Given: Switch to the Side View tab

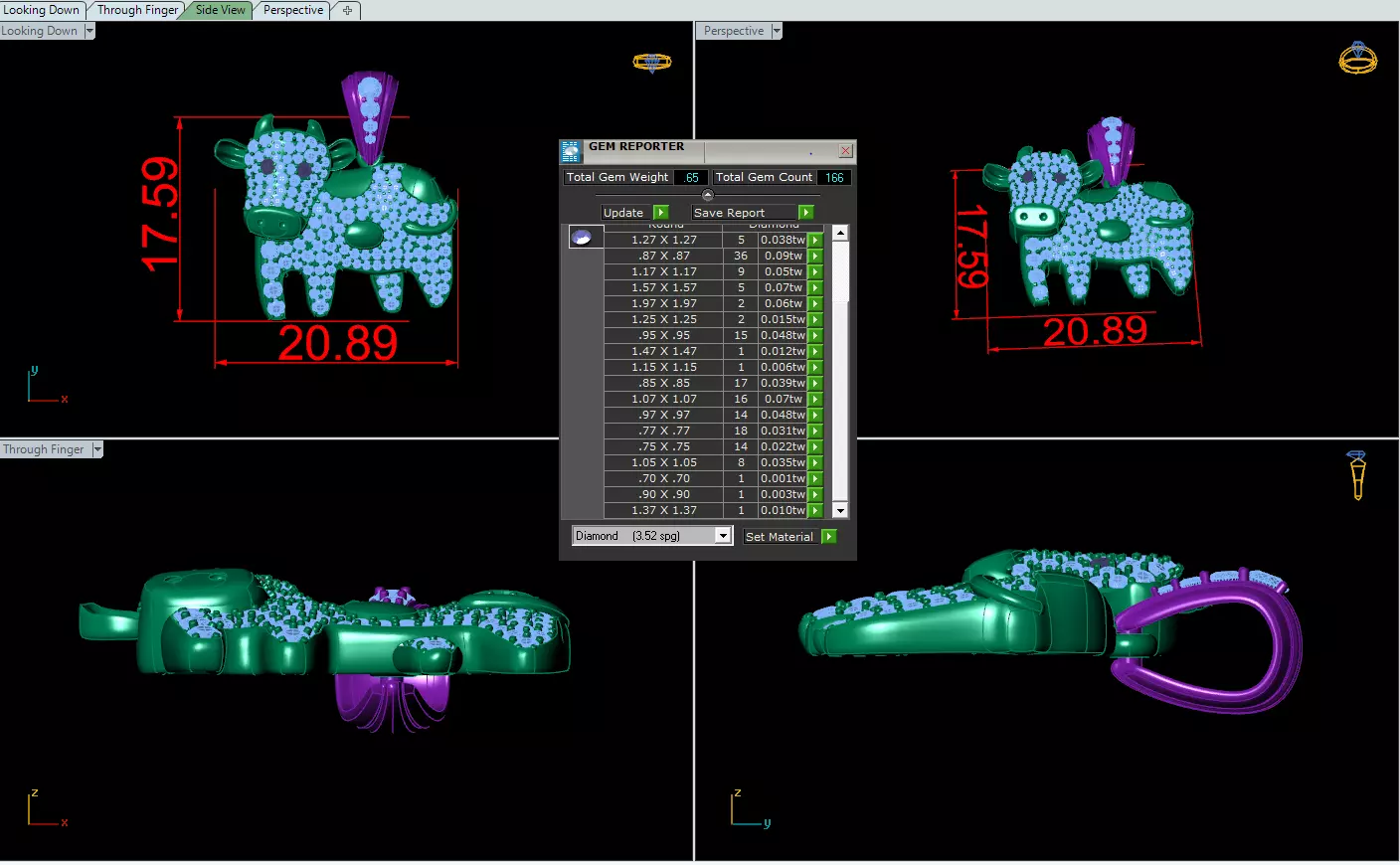Looking at the screenshot, I should click(x=220, y=10).
